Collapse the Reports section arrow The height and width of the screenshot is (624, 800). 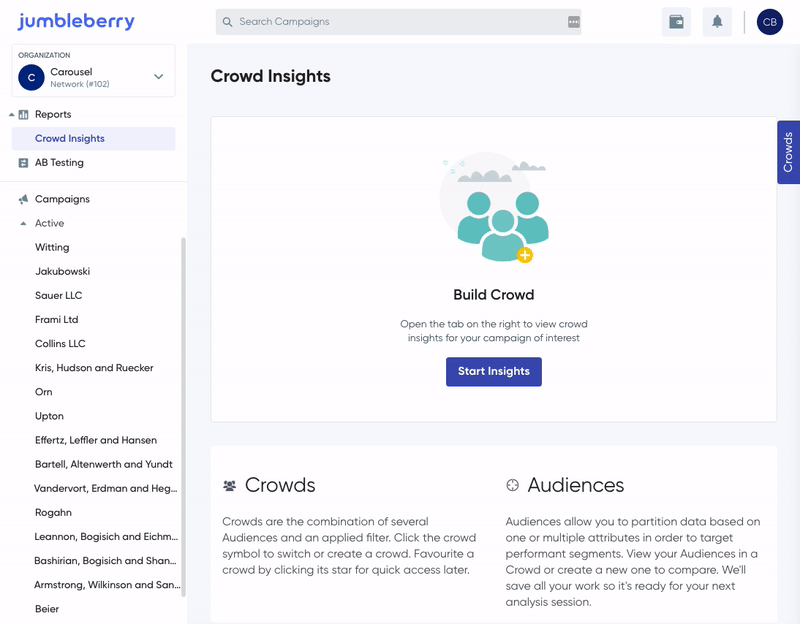[x=11, y=115]
